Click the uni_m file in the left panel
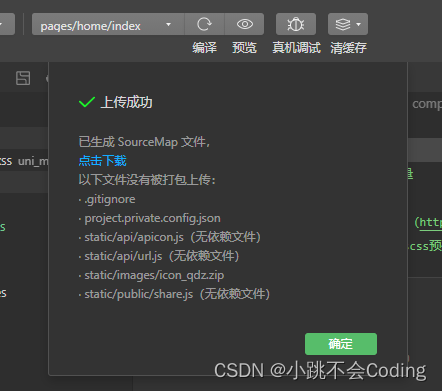Viewport: 442px width, 391px height. 33,161
